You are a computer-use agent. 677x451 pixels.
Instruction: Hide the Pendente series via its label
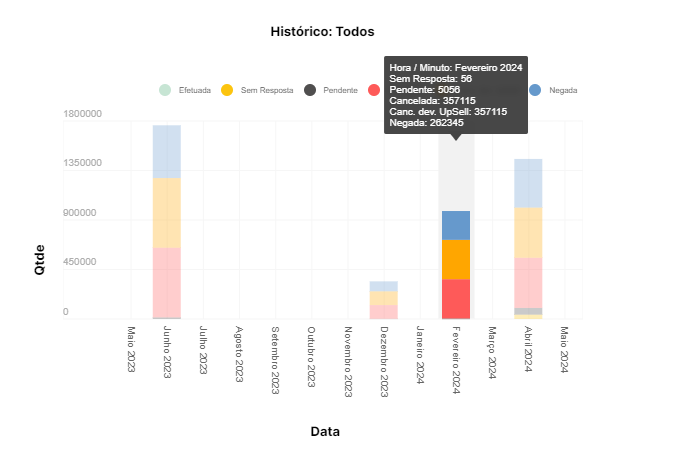pos(341,91)
